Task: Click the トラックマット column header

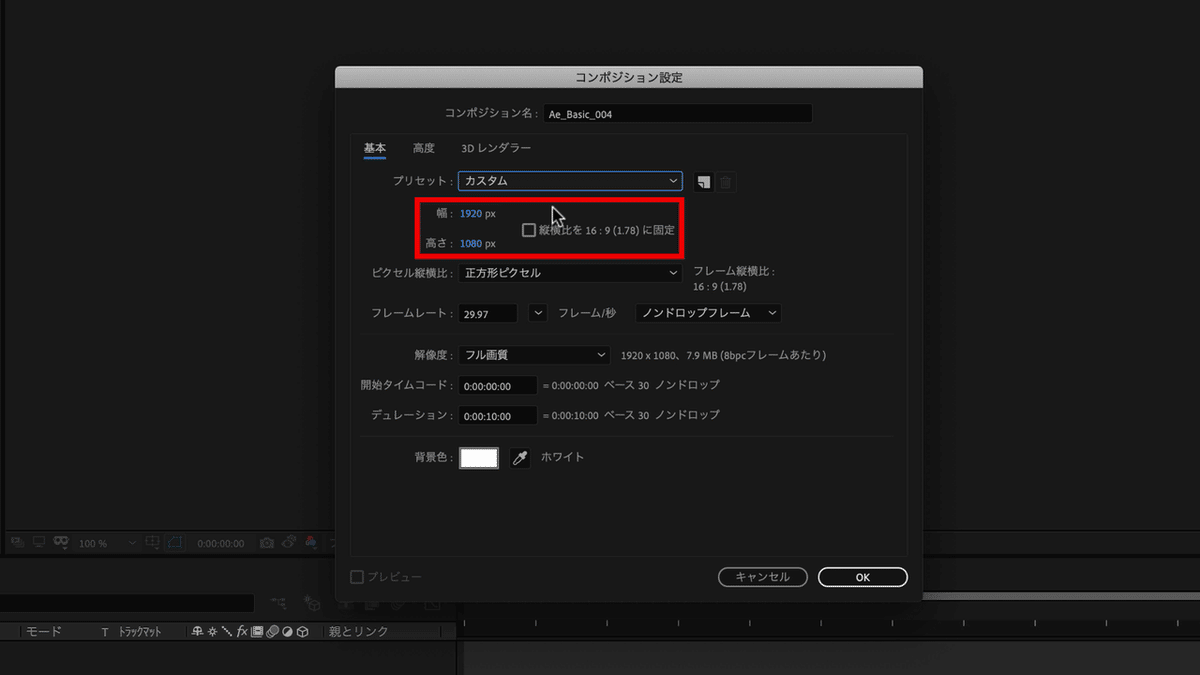Action: 140,632
